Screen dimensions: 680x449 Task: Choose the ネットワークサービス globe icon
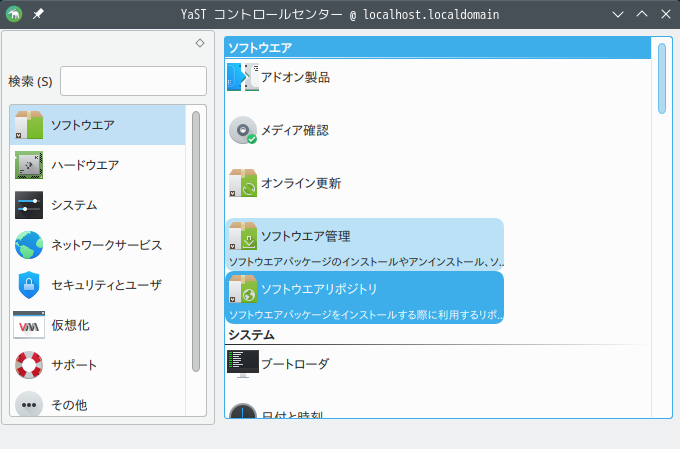coord(29,245)
